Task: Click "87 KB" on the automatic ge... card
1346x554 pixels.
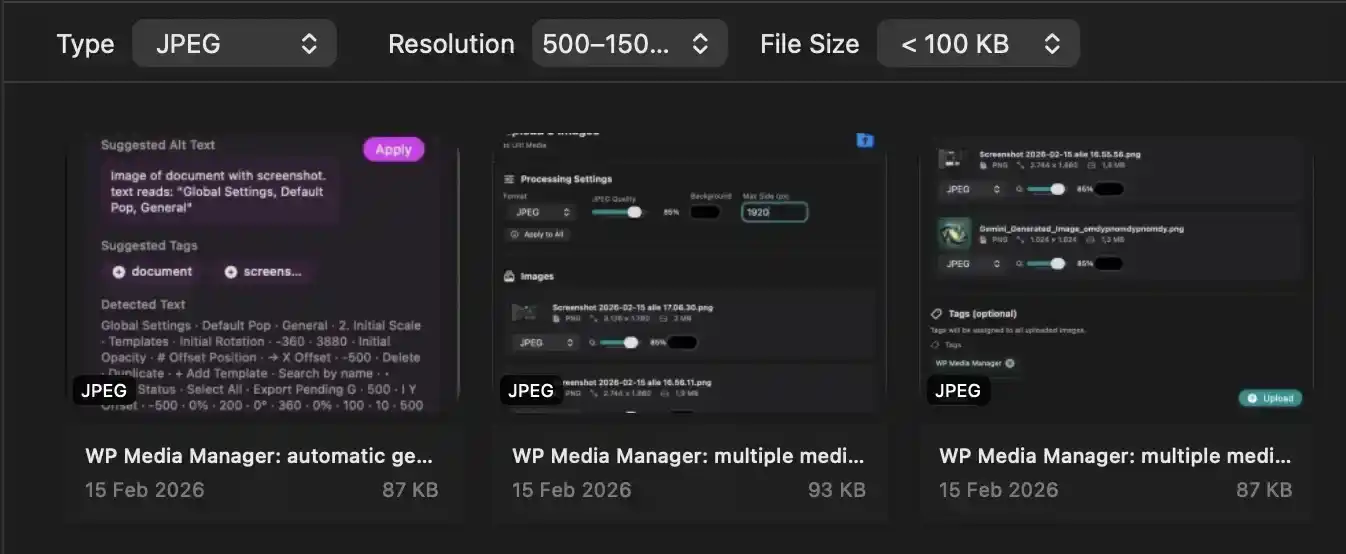Action: [410, 490]
